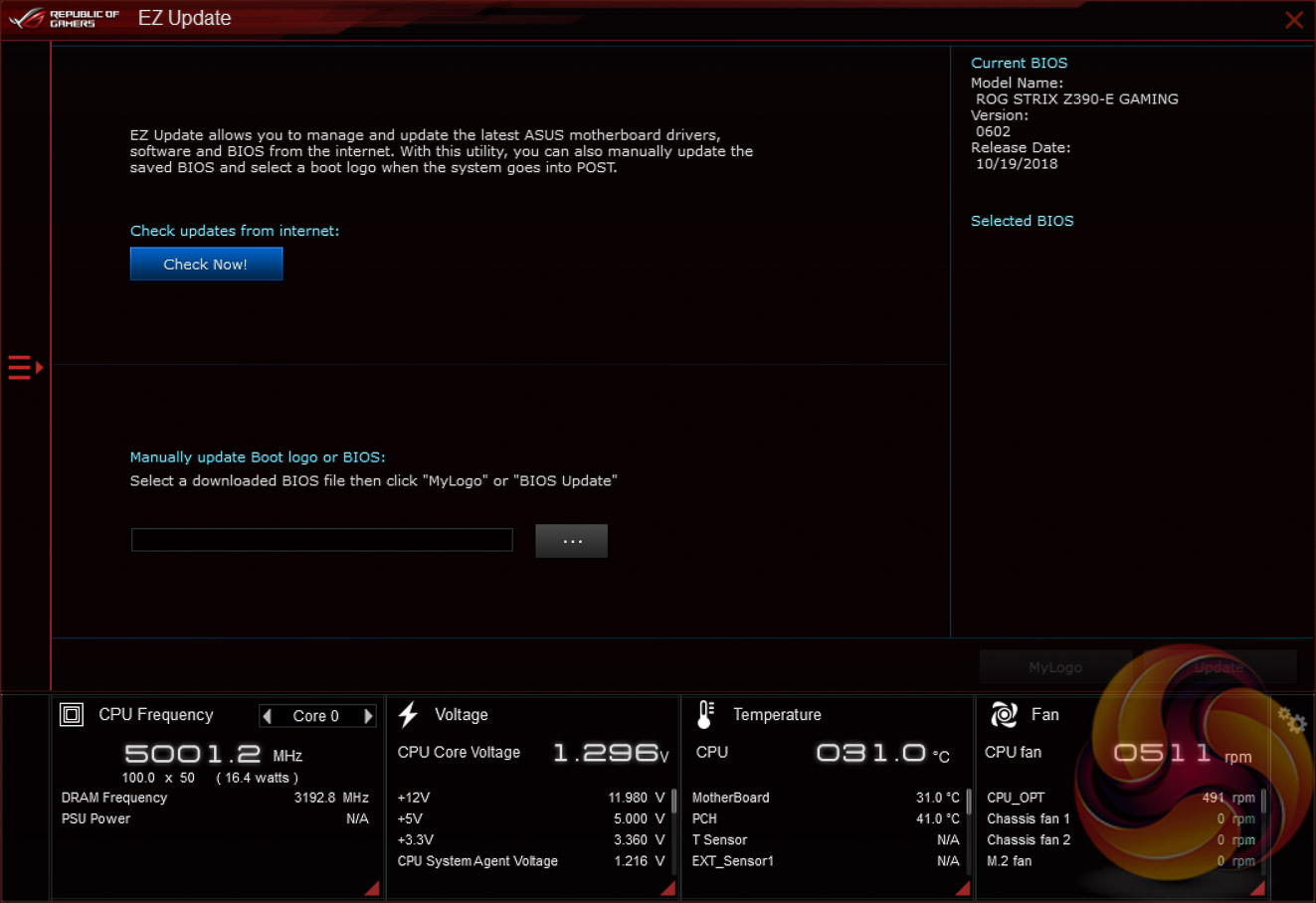This screenshot has height=903, width=1316.
Task: Click the M.2 fan row
Action: click(1121, 861)
